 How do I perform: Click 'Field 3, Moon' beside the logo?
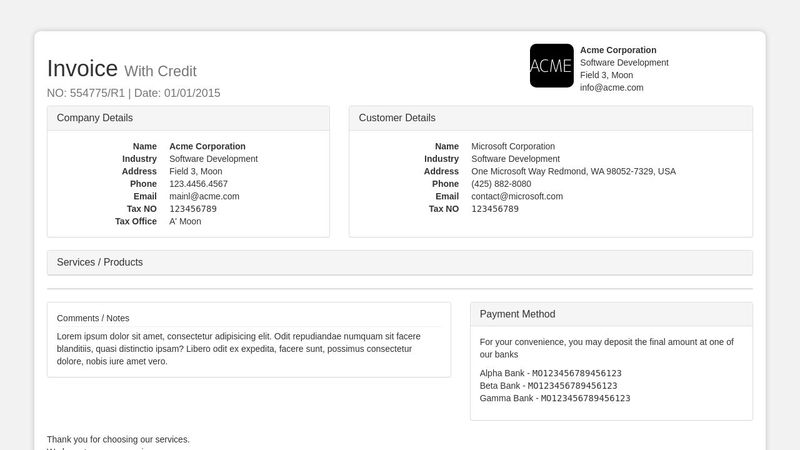[x=606, y=75]
